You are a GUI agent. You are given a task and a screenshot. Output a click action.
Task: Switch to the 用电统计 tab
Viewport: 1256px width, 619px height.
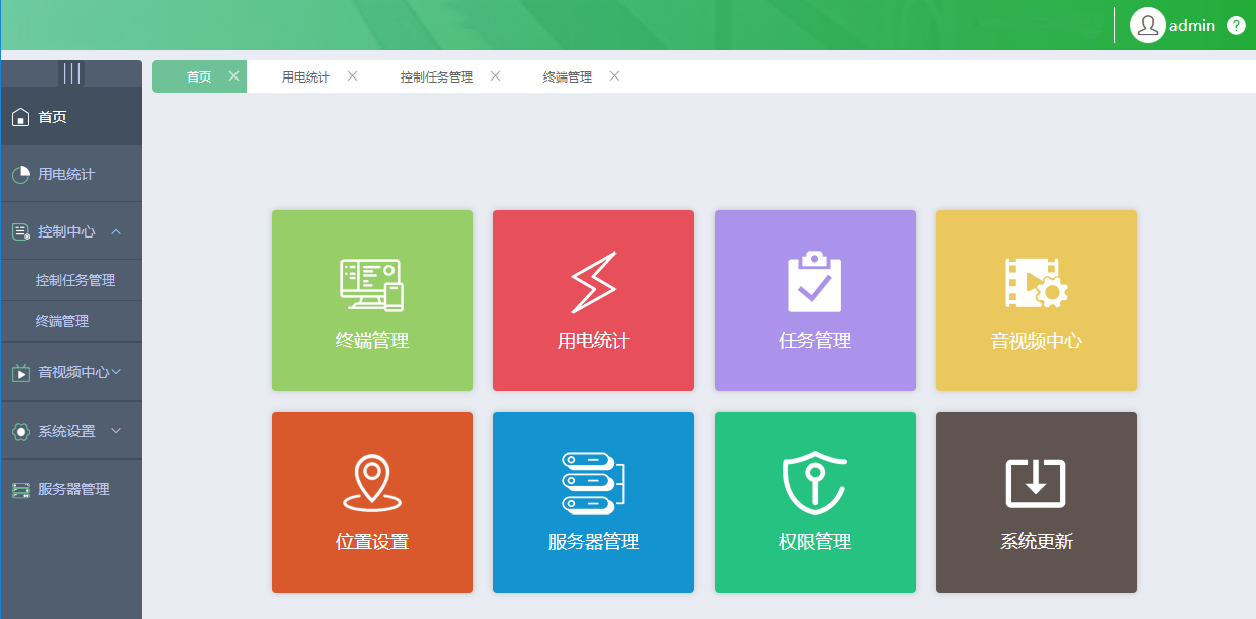point(305,77)
